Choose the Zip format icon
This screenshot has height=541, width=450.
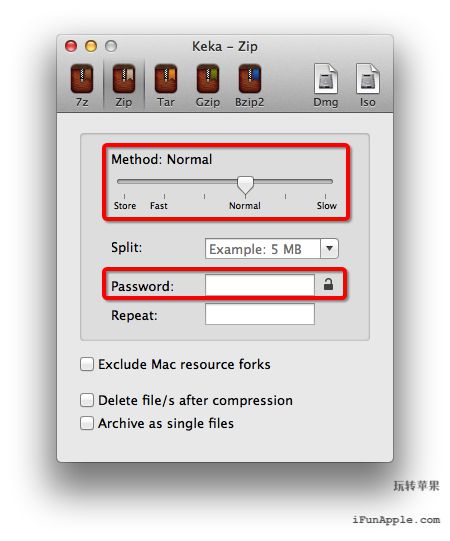(x=124, y=86)
